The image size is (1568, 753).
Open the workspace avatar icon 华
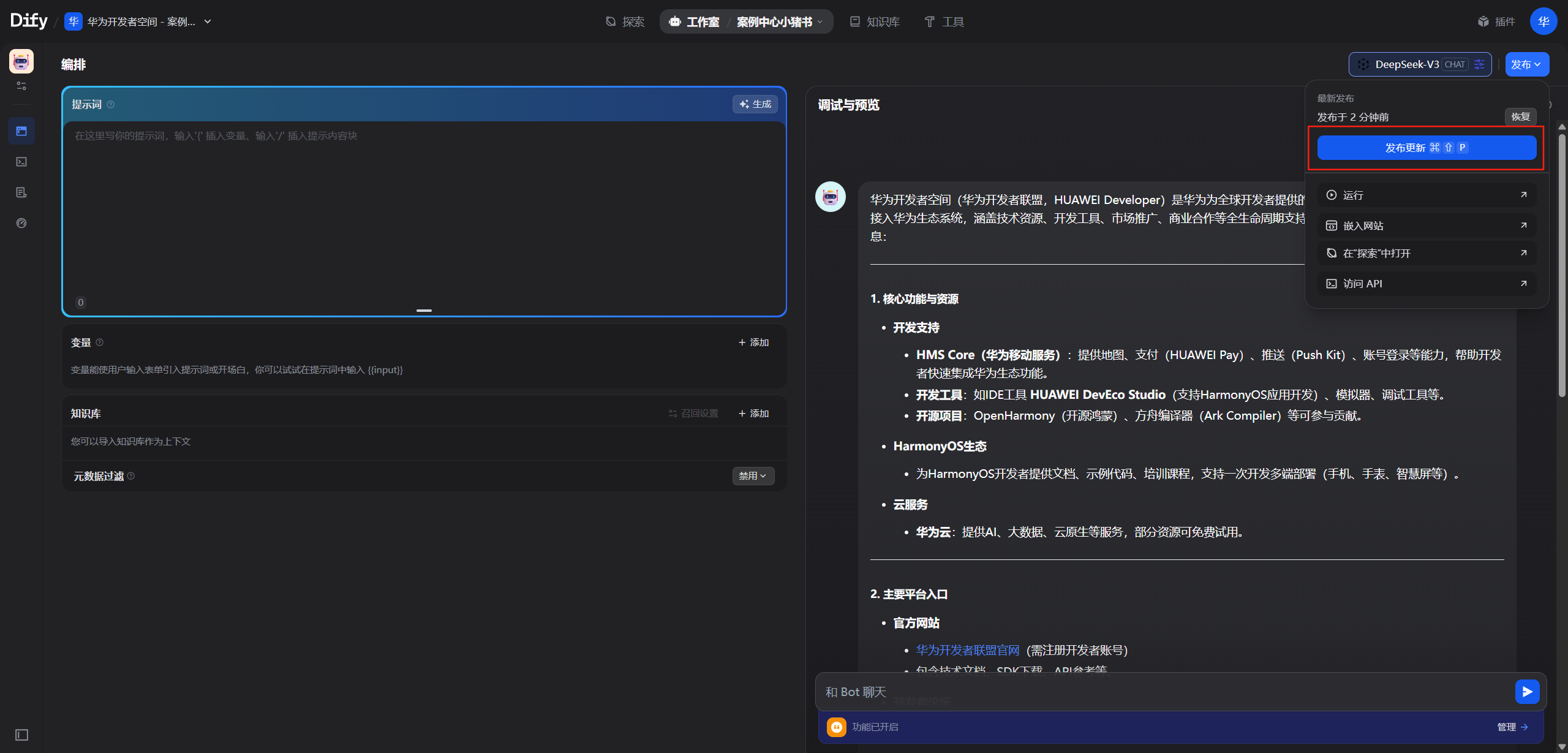(x=73, y=21)
